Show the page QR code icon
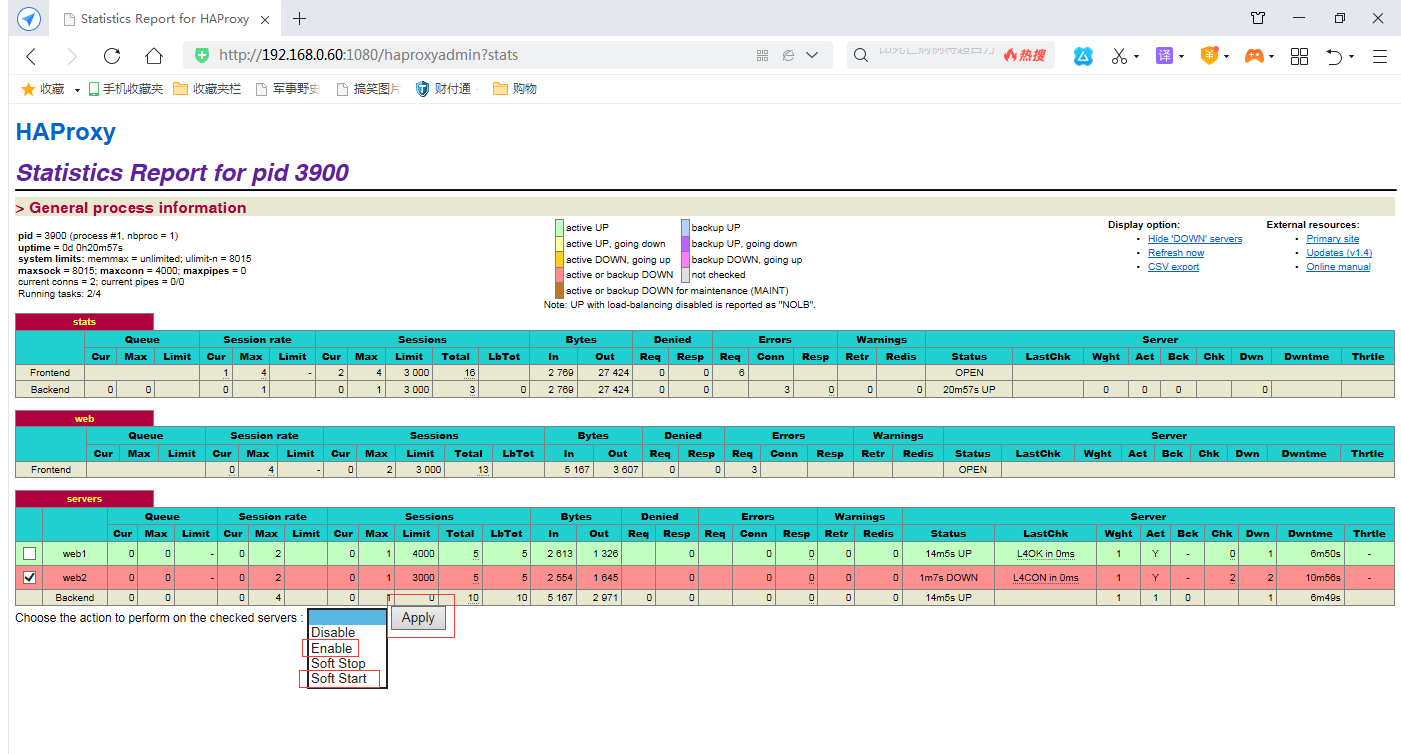This screenshot has height=754, width=1401. point(762,56)
